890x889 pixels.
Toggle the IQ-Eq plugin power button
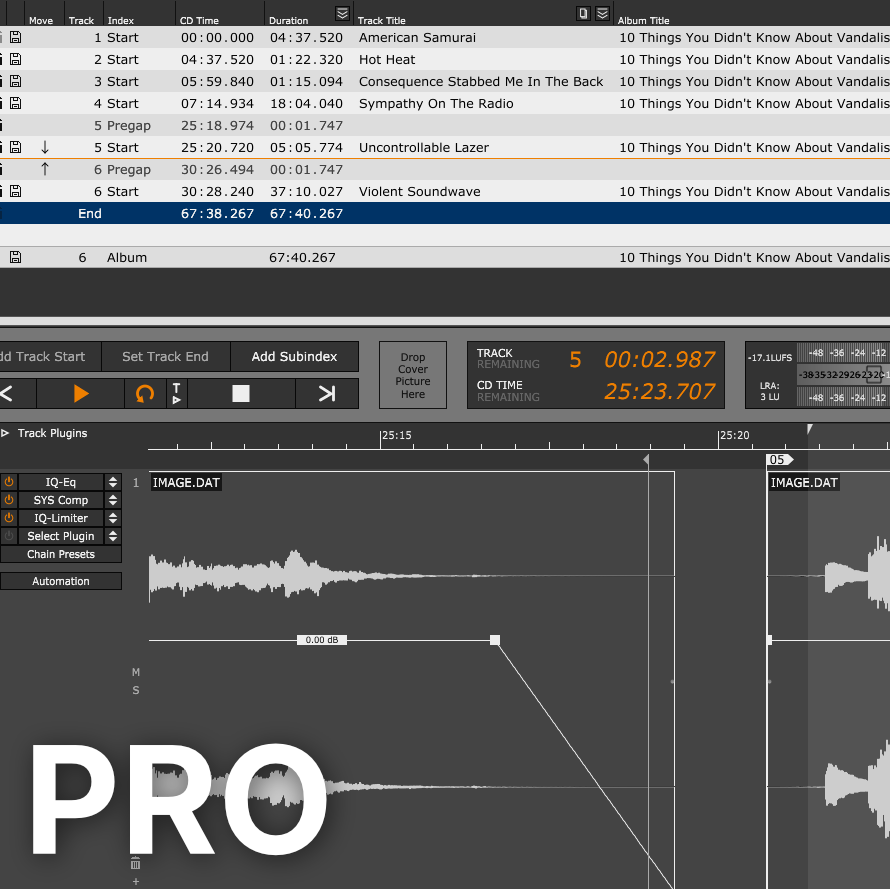coord(8,481)
